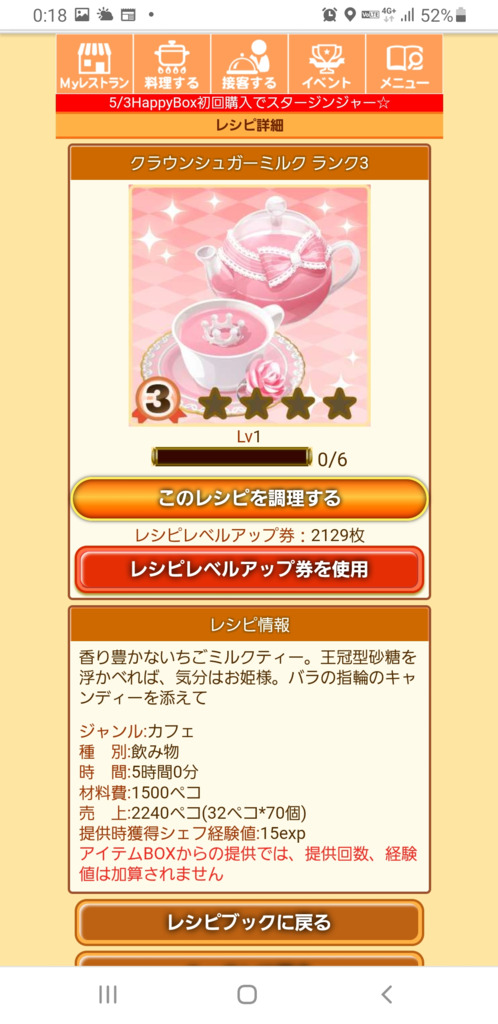Image resolution: width=498 pixels, height=1024 pixels.
Task: Tap the location pin status icon
Action: [x=350, y=14]
